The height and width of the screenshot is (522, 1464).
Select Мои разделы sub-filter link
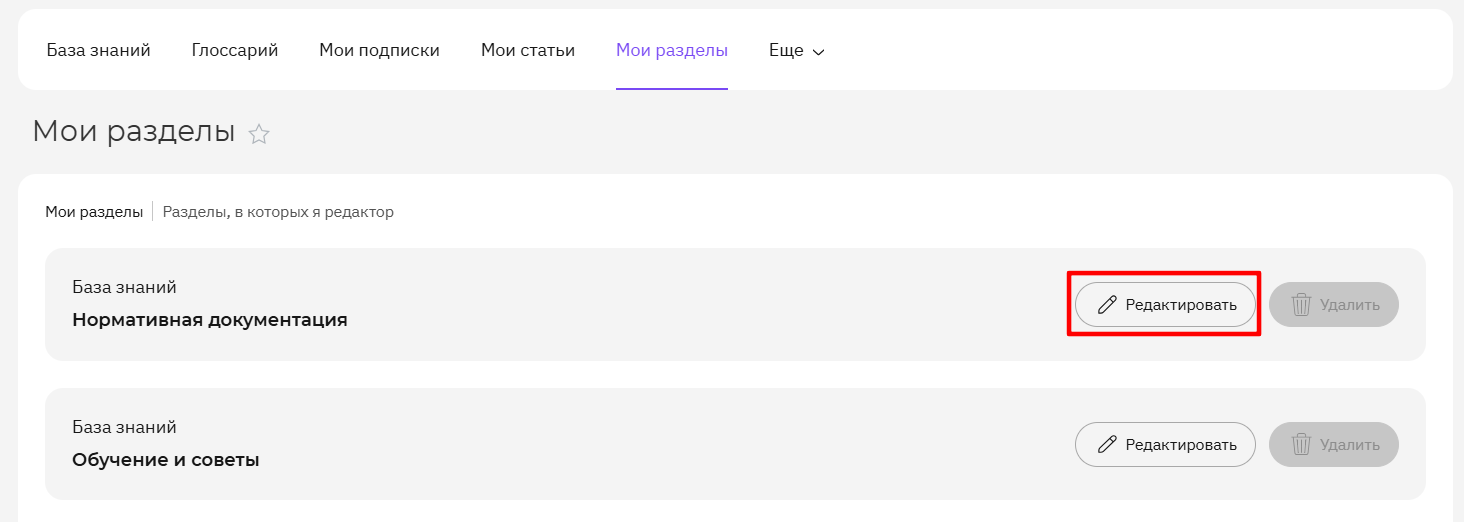(x=94, y=212)
